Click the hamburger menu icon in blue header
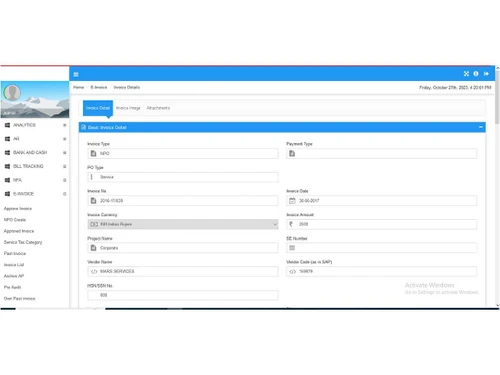The width and height of the screenshot is (500, 375). click(76, 74)
